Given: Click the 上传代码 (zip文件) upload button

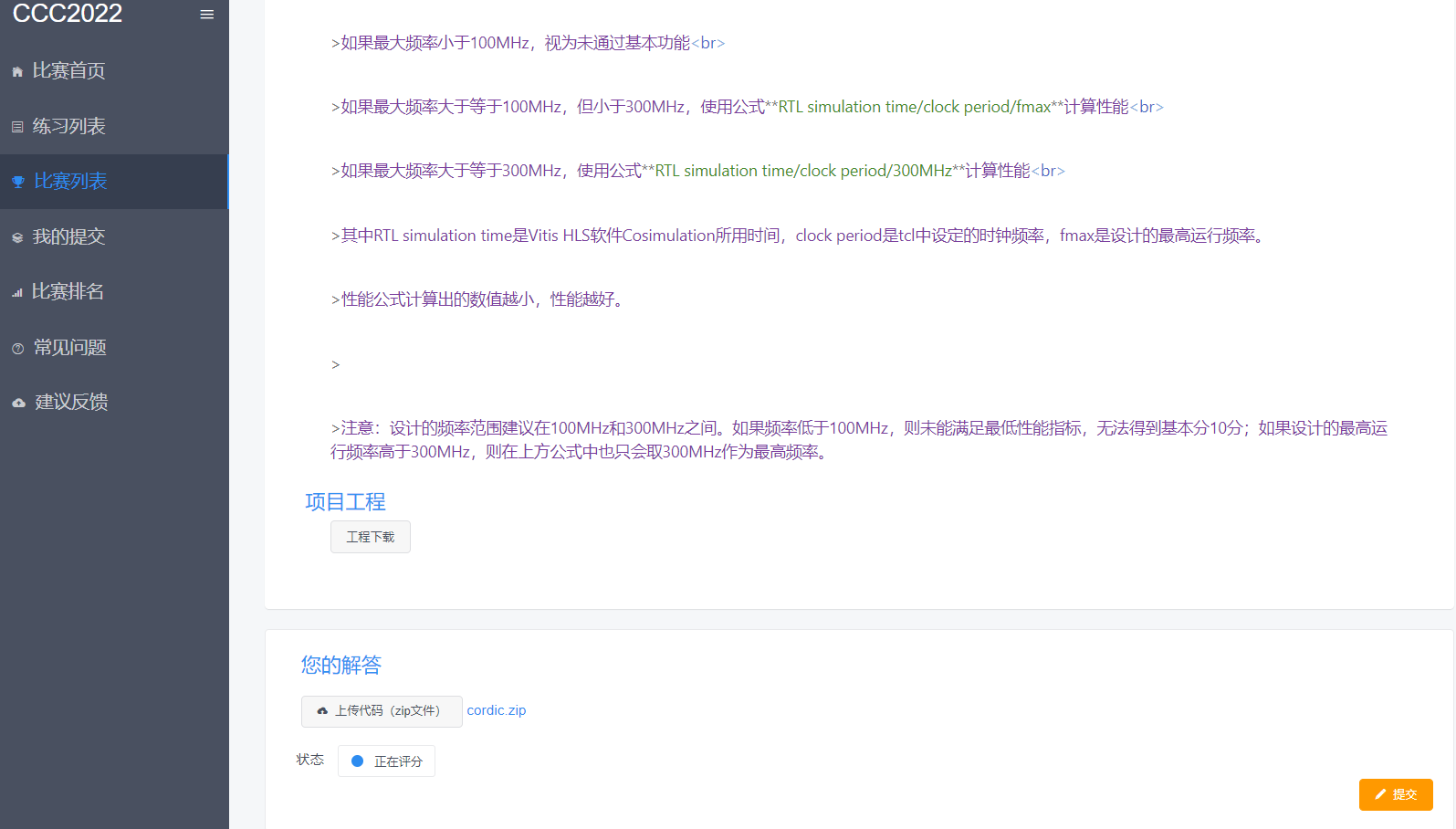Looking at the screenshot, I should (382, 711).
